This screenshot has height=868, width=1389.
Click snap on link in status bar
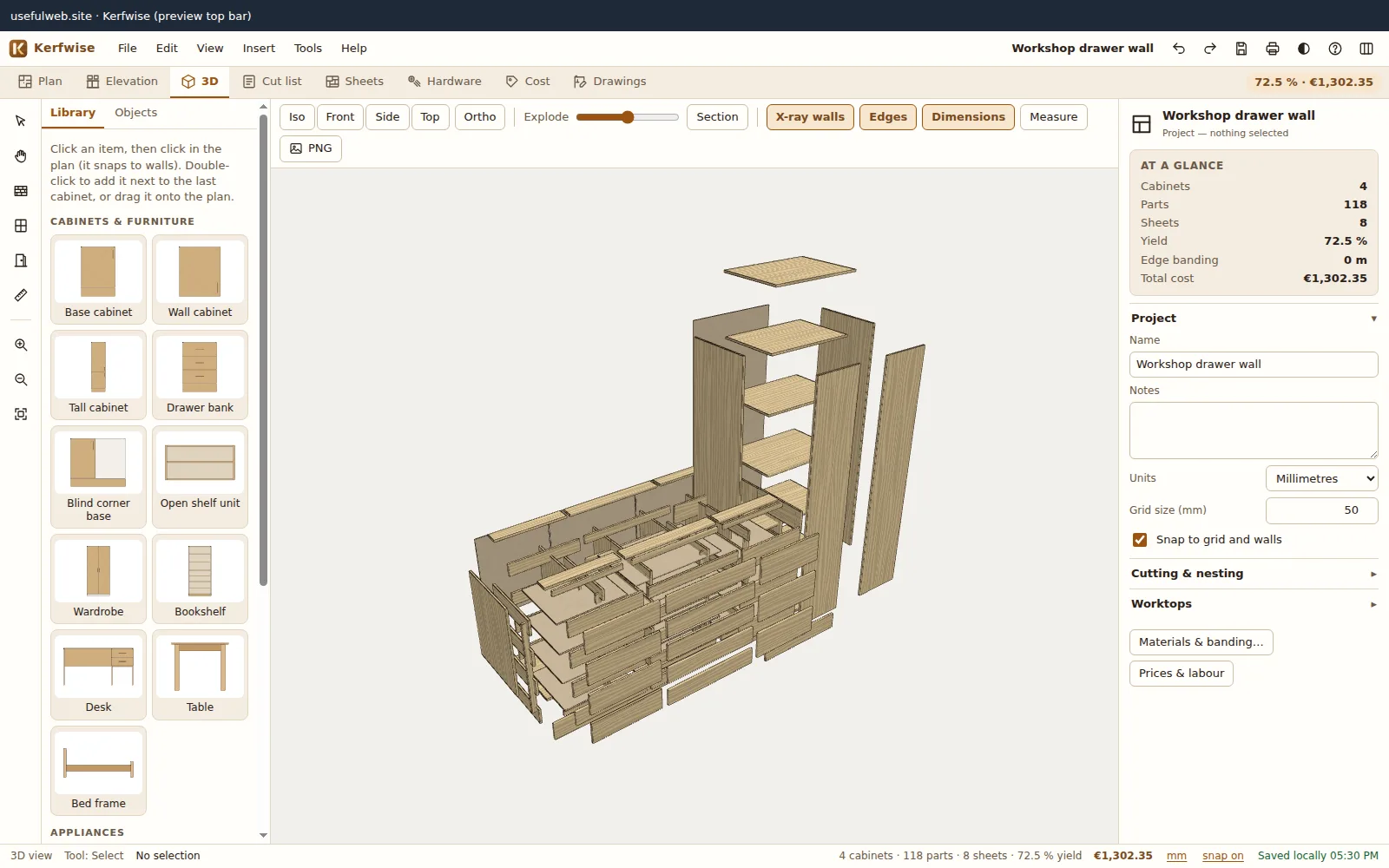point(1222,856)
